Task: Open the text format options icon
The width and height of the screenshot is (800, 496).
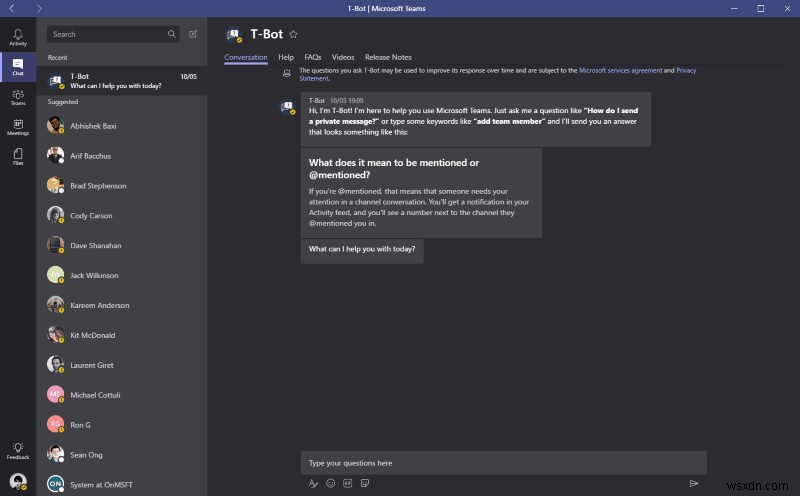Action: click(313, 483)
